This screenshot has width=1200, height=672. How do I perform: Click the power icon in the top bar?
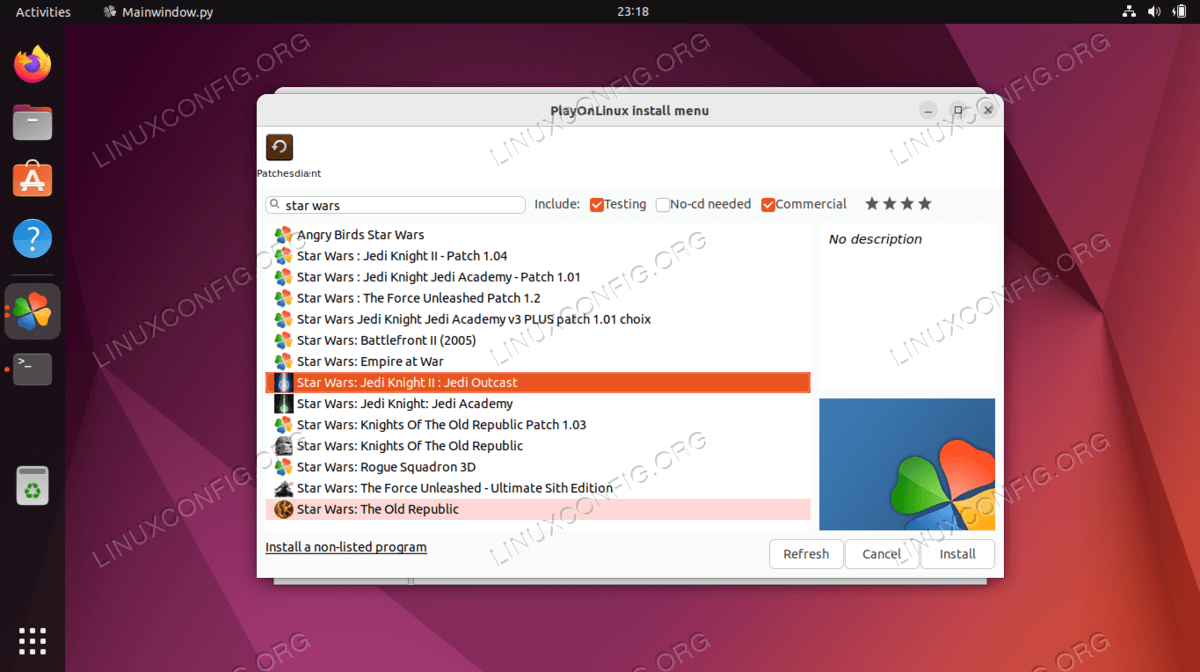[1180, 12]
